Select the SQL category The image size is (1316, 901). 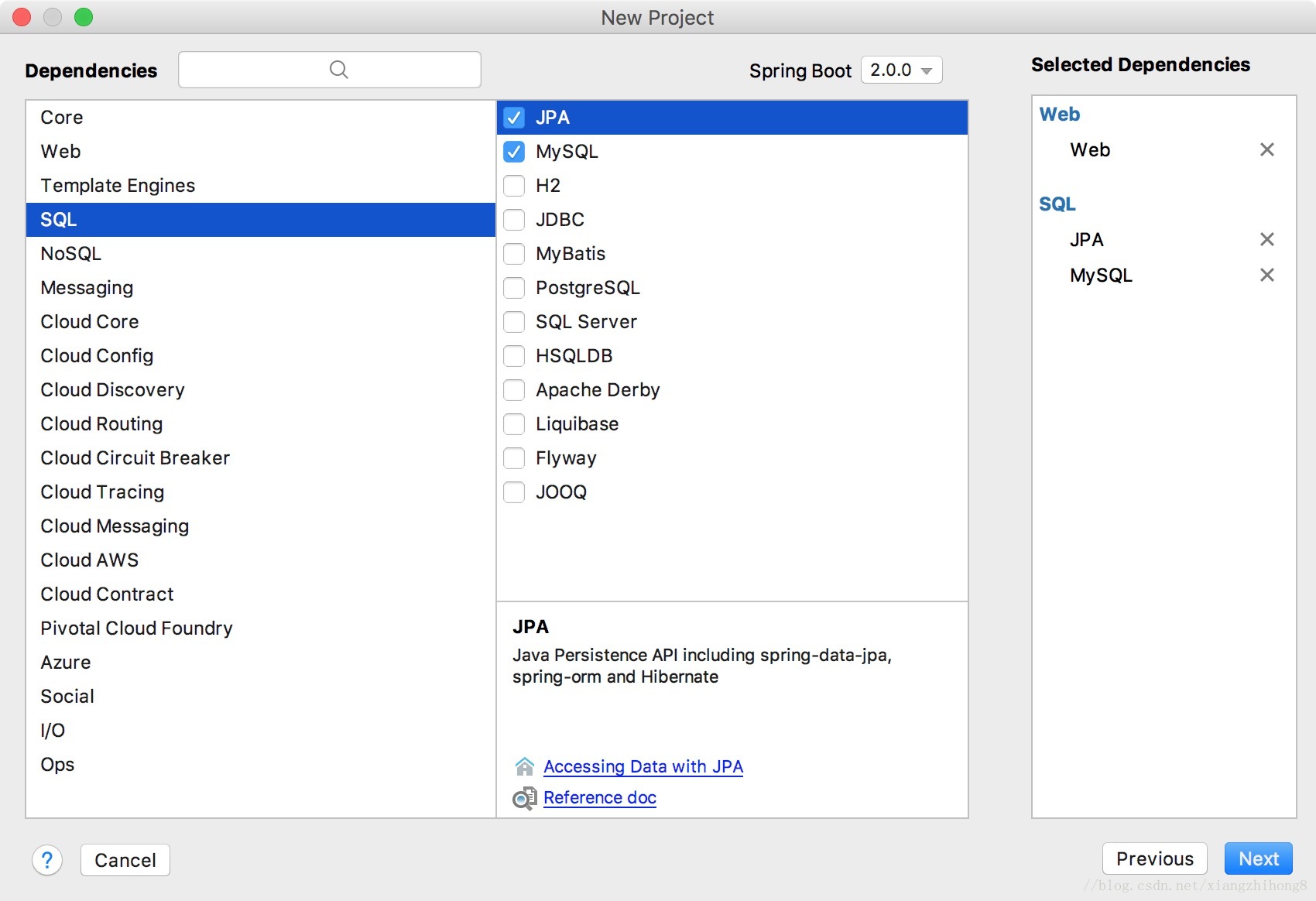[x=260, y=220]
